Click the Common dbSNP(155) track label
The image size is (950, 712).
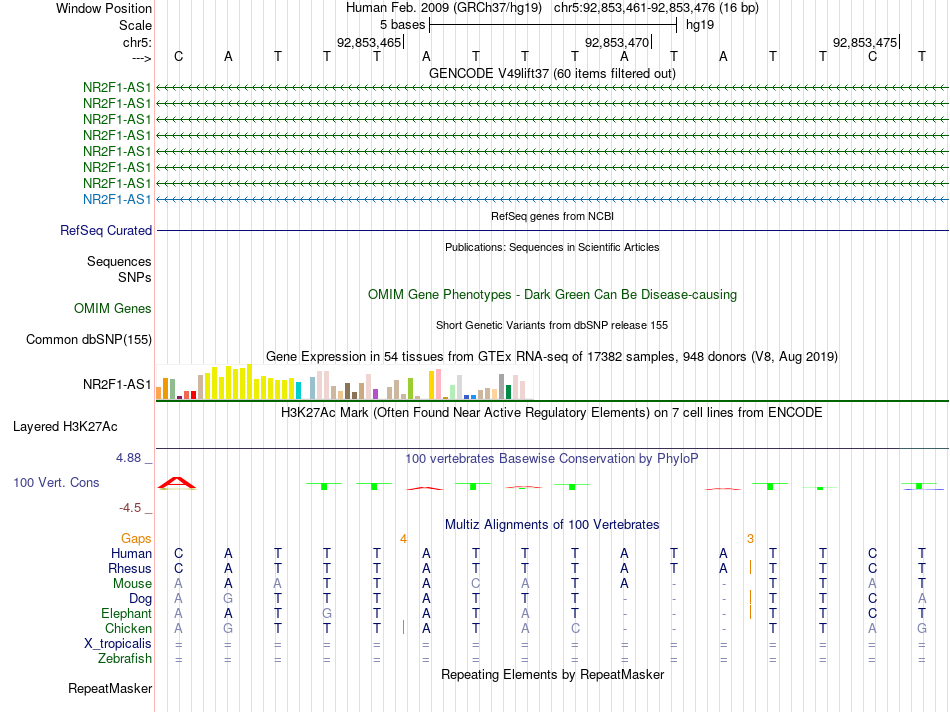89,339
